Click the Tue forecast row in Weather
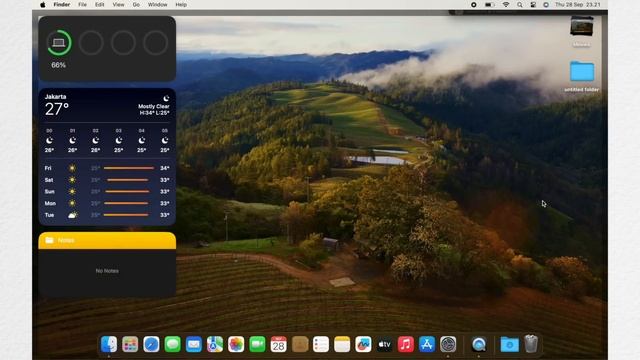640x360 pixels. pos(107,215)
